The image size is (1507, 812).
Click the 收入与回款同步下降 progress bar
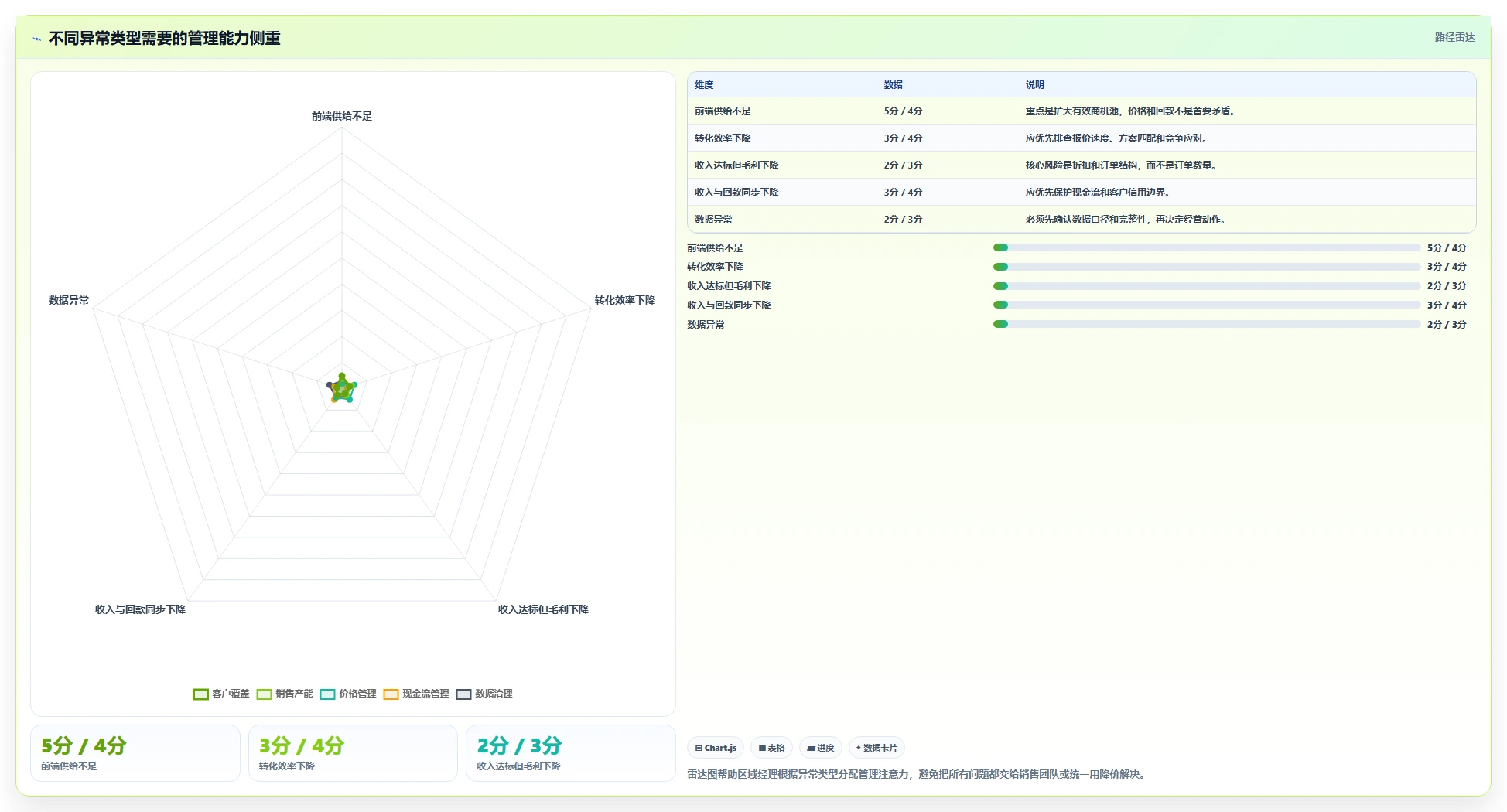tap(1207, 305)
